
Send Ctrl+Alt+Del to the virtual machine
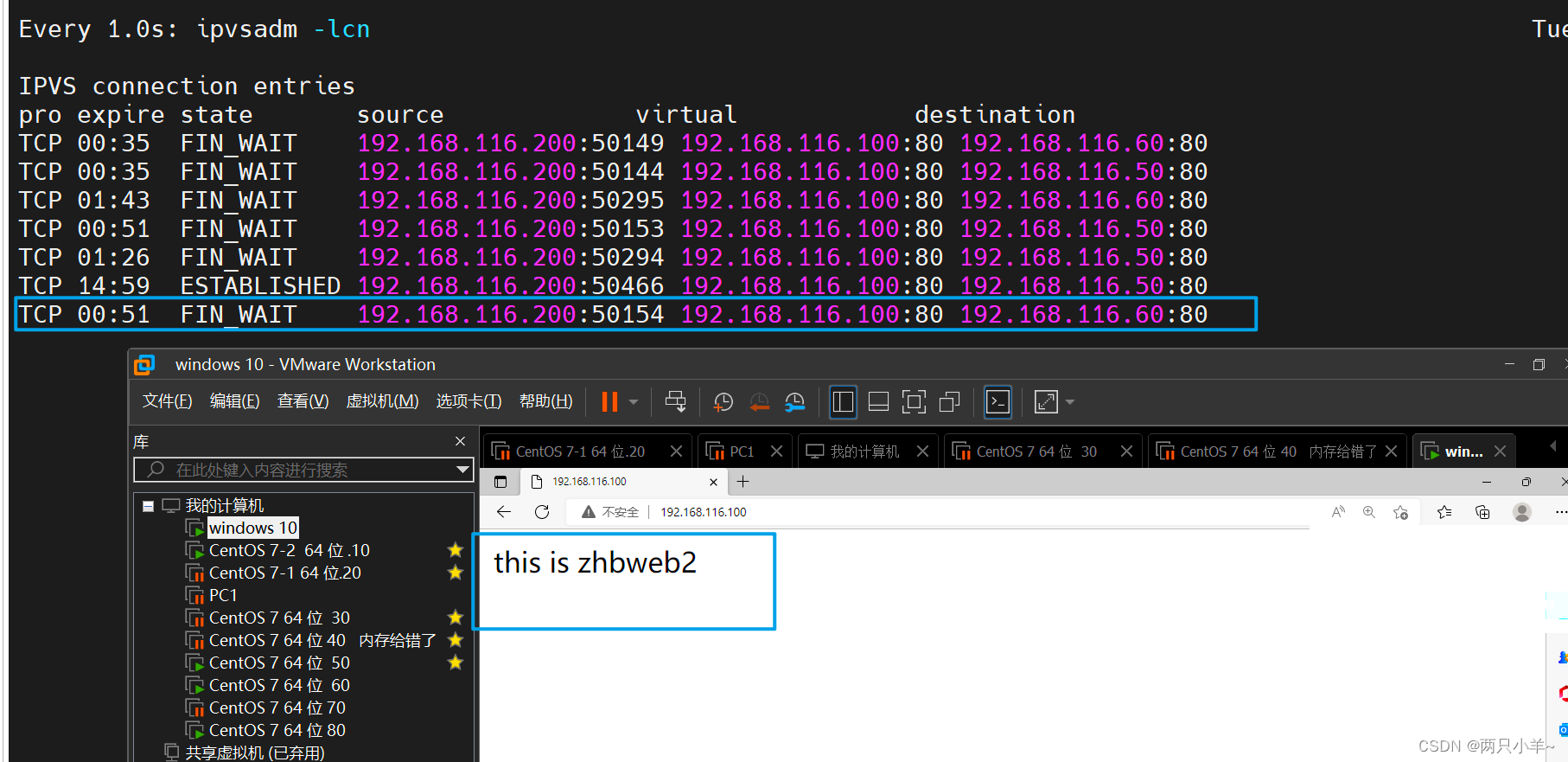pyautogui.click(x=676, y=401)
